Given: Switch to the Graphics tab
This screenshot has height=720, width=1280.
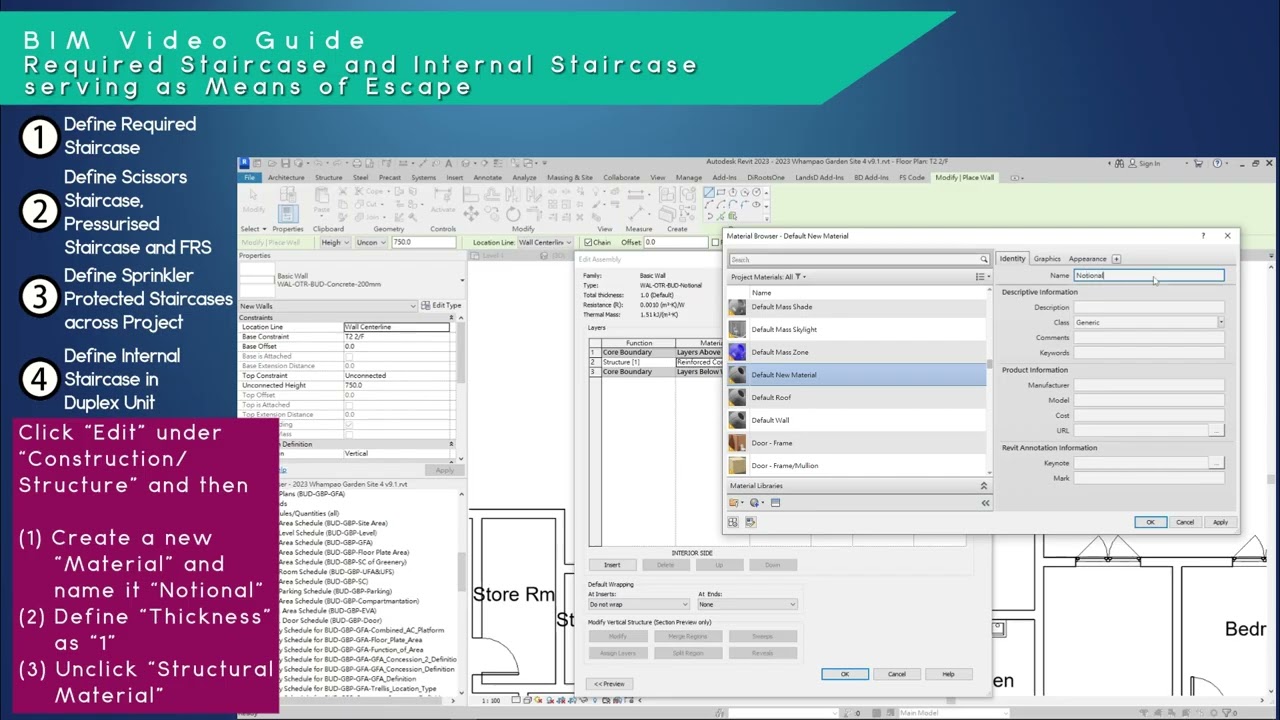Looking at the screenshot, I should pyautogui.click(x=1047, y=259).
